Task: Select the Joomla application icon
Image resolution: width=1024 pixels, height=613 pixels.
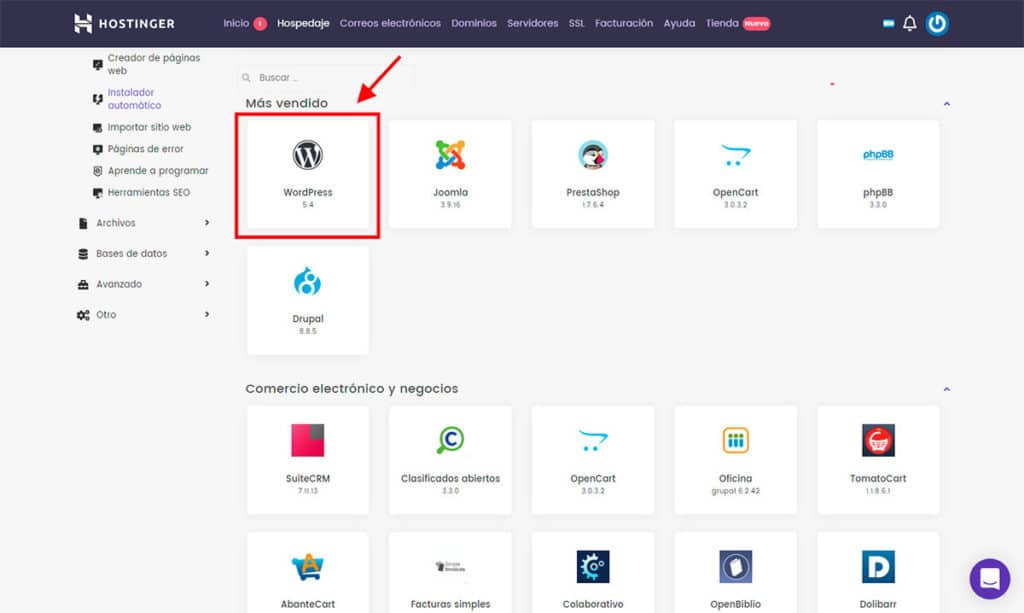Action: click(450, 155)
